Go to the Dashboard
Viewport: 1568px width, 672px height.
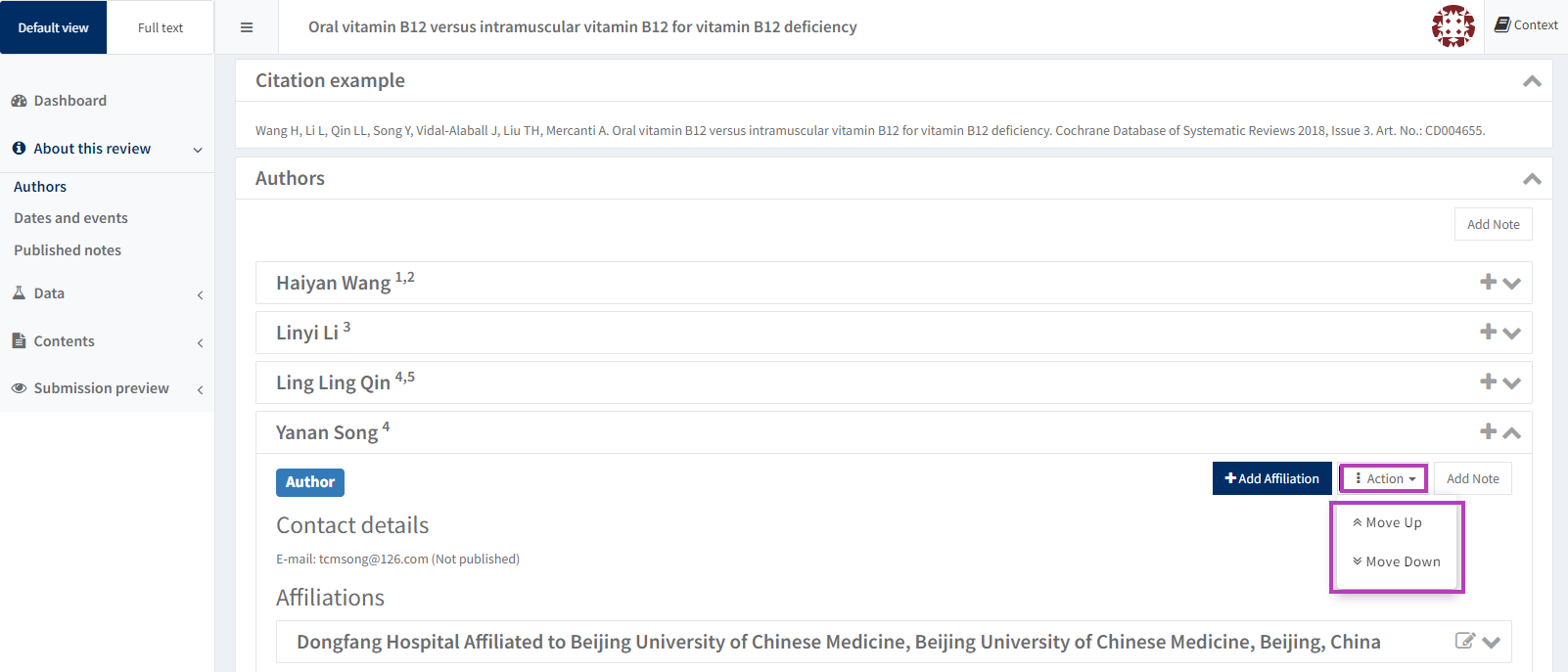pos(69,101)
